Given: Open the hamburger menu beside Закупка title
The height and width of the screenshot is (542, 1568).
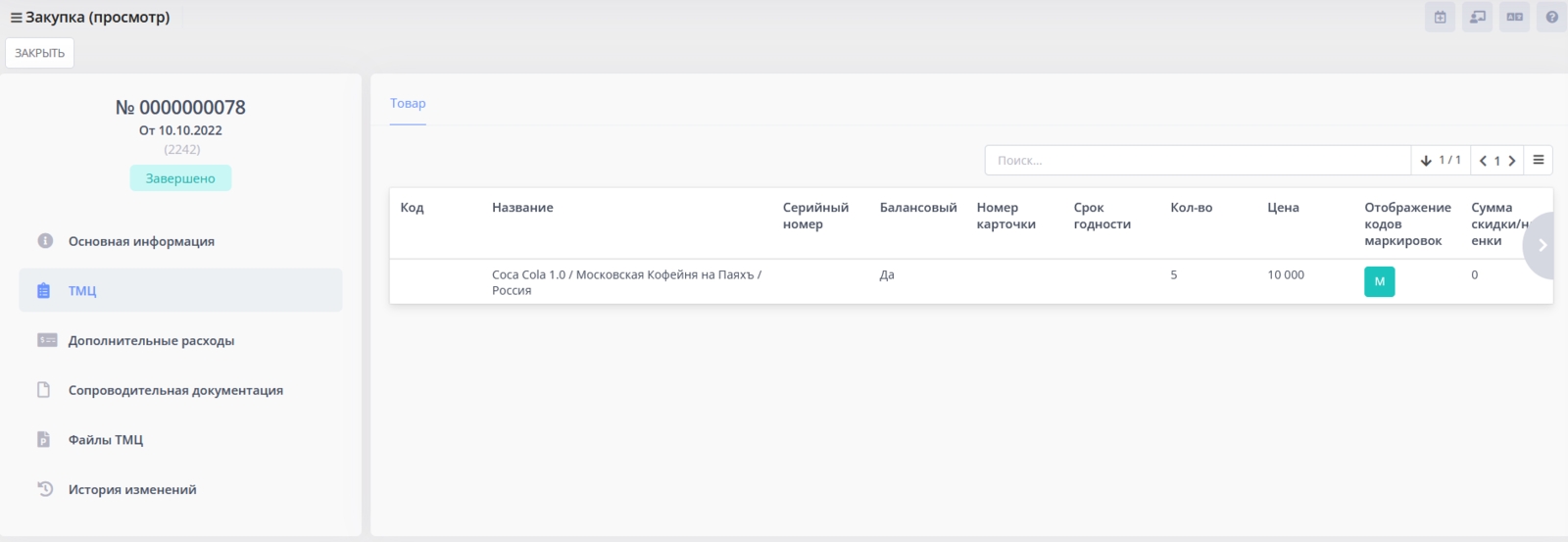Looking at the screenshot, I should (x=16, y=18).
